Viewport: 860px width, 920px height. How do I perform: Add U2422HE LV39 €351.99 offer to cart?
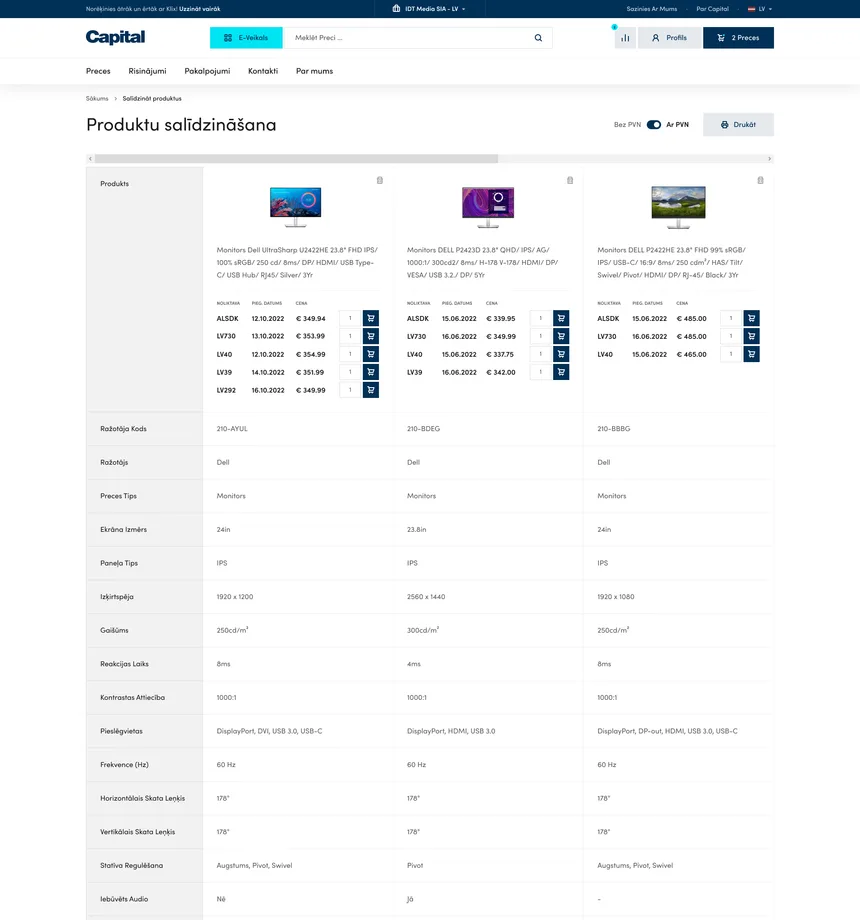[371, 372]
